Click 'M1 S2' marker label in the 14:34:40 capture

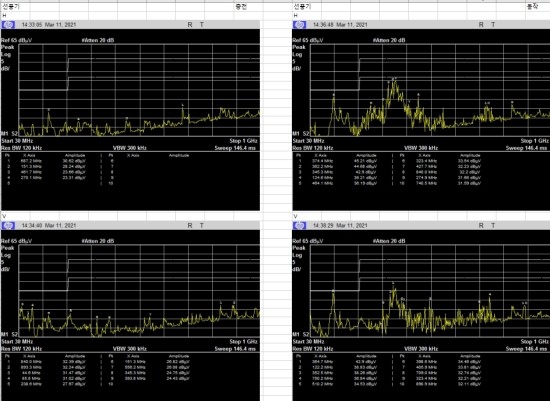click(9, 334)
